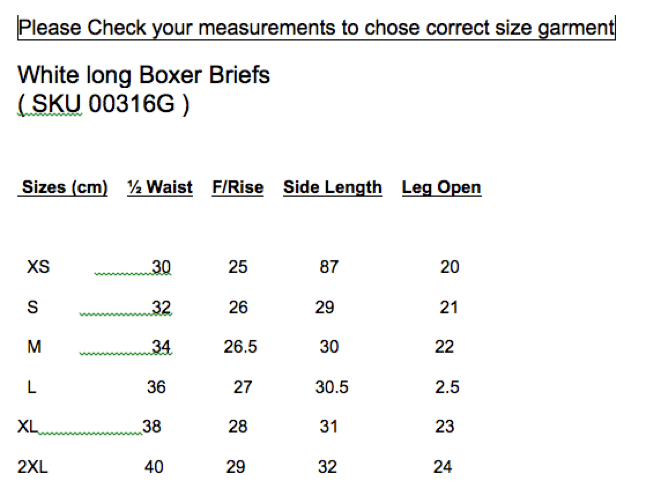
Task: Click the "White long Boxer Briefs" title
Action: click(144, 75)
